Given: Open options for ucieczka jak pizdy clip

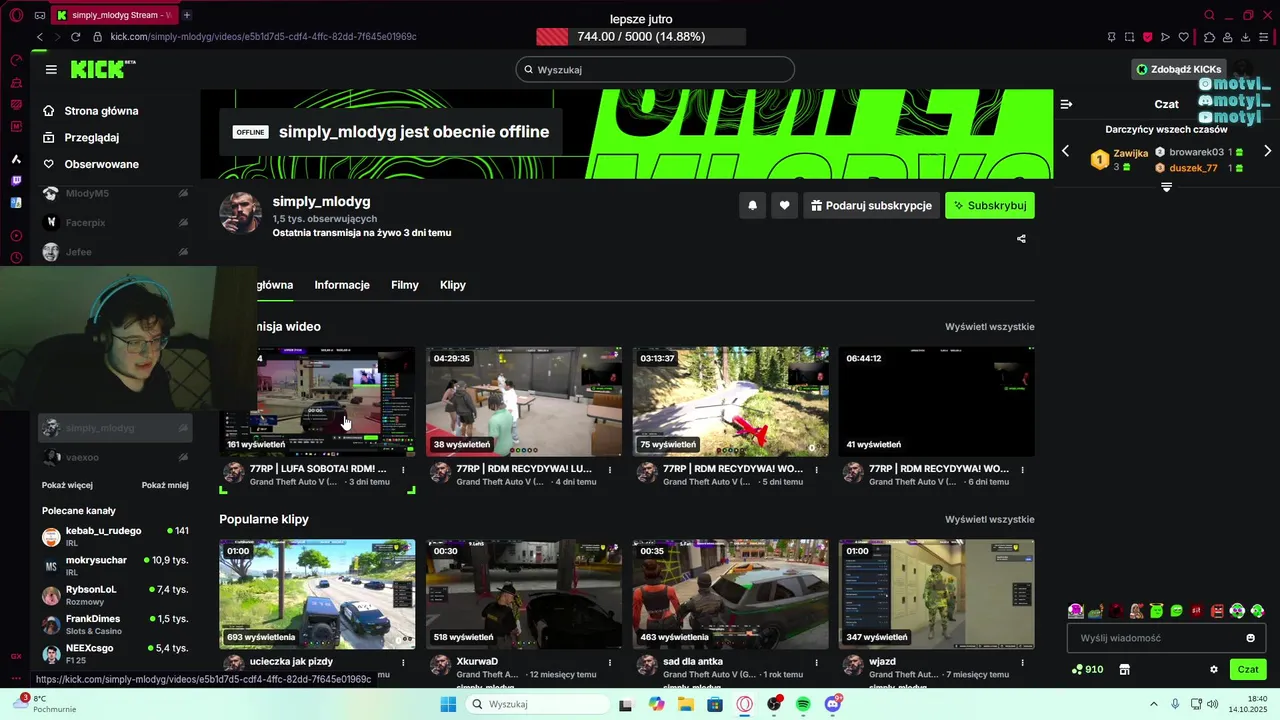Looking at the screenshot, I should [x=404, y=662].
